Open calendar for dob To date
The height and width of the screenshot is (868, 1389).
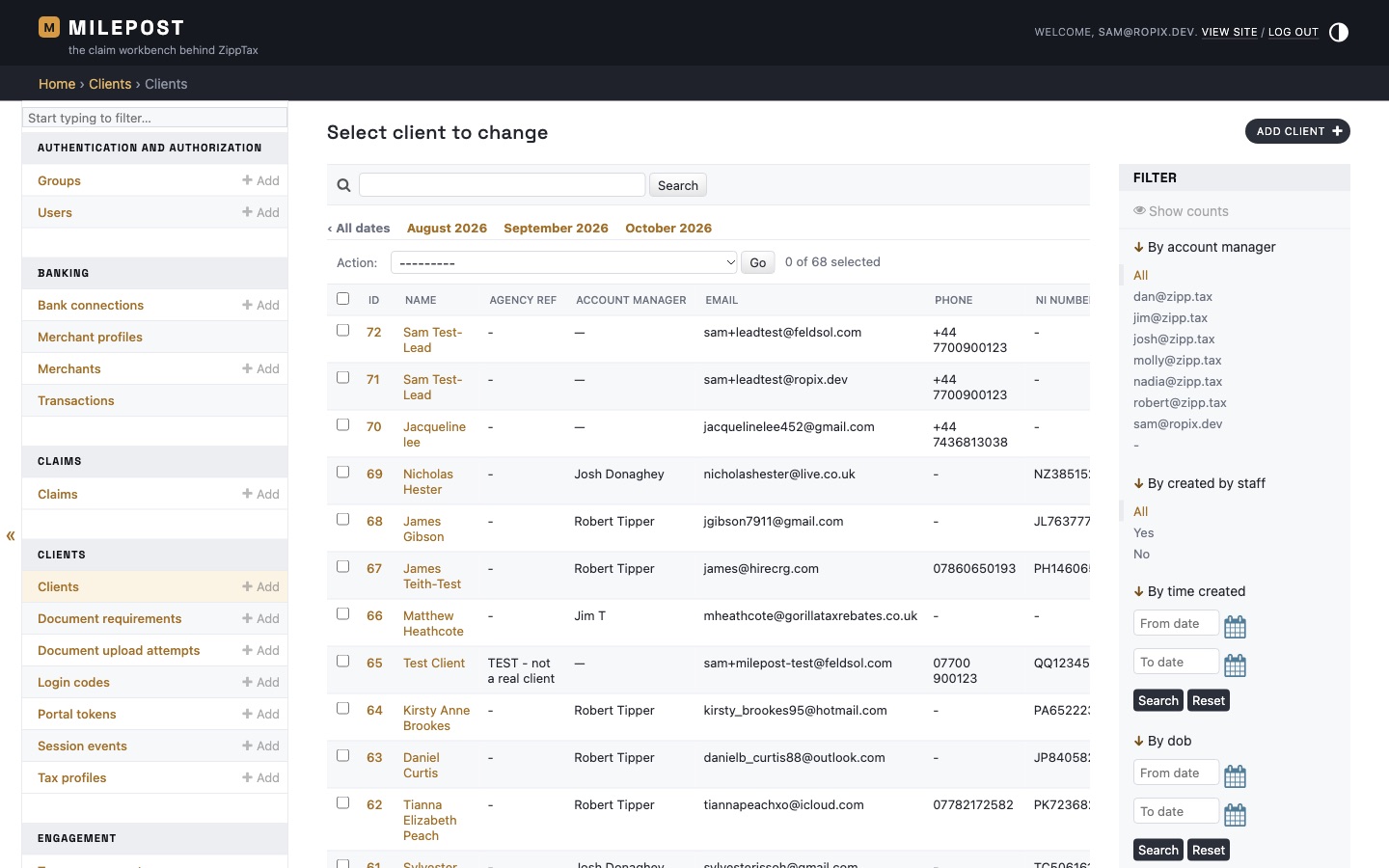tap(1235, 815)
